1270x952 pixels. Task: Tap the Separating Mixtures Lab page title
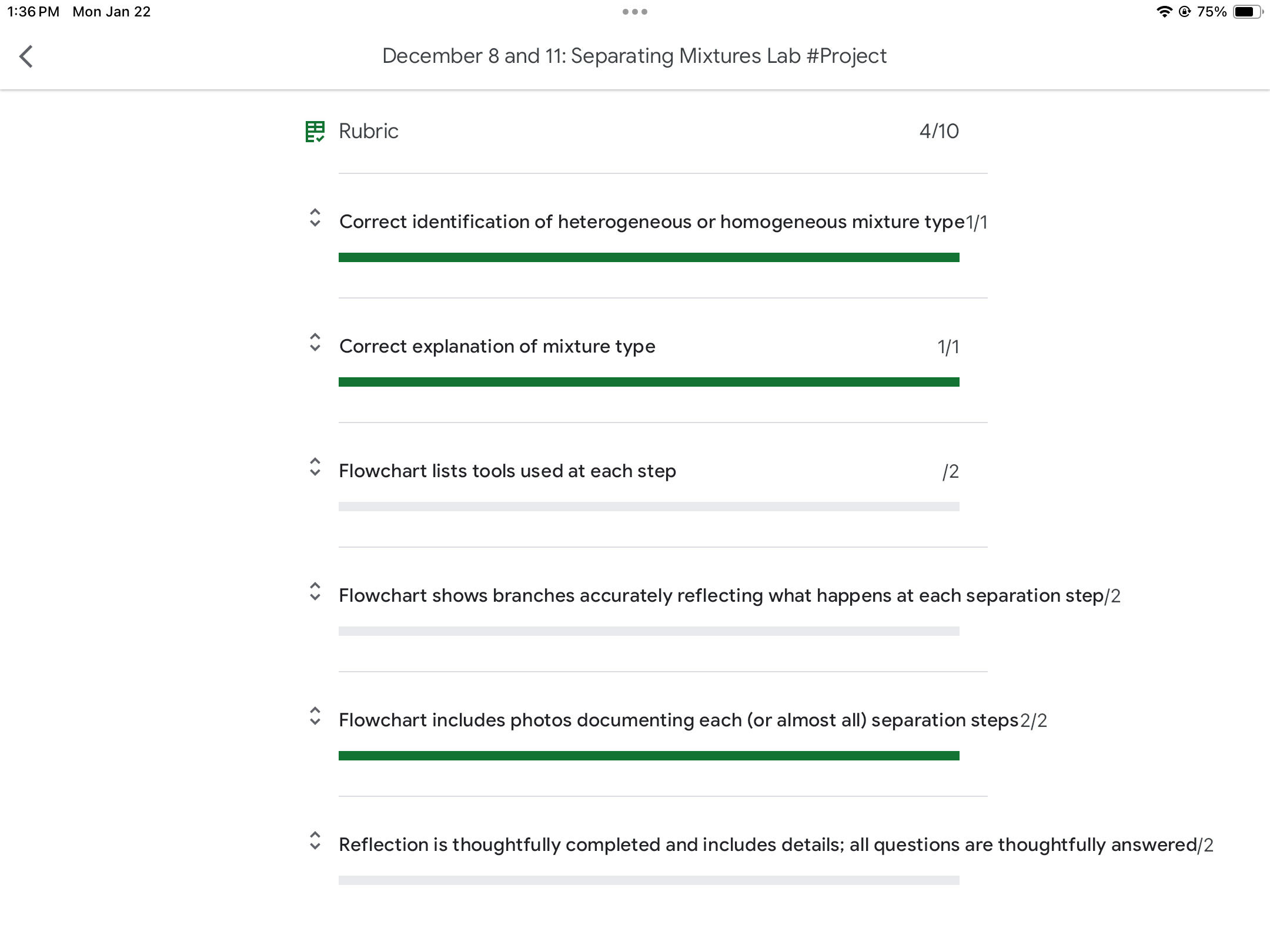(634, 56)
